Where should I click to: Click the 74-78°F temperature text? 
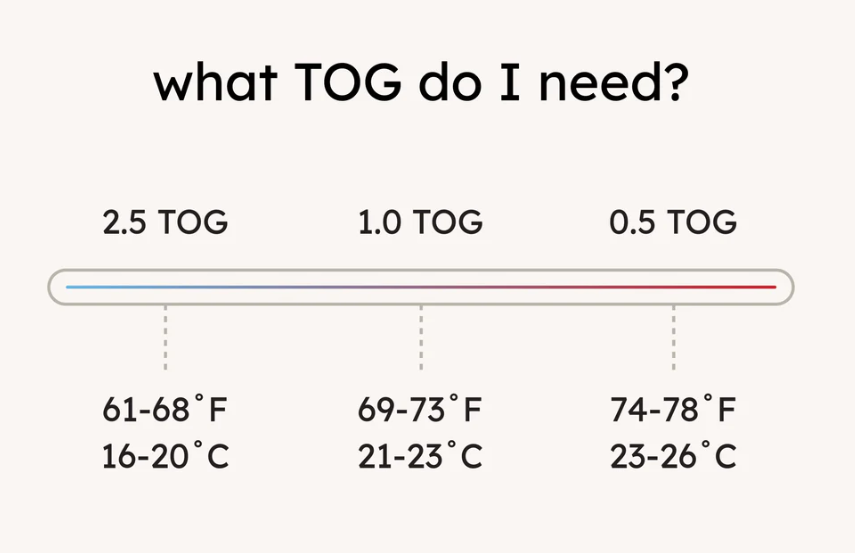pyautogui.click(x=673, y=409)
